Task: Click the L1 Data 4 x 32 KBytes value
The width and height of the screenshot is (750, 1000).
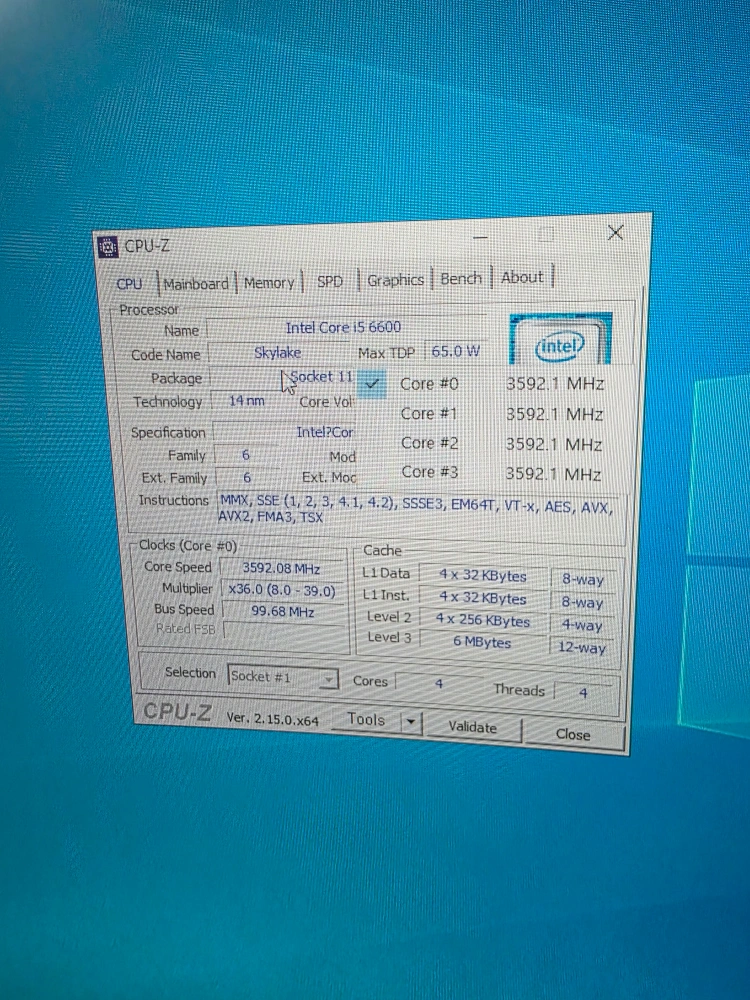Action: point(483,575)
